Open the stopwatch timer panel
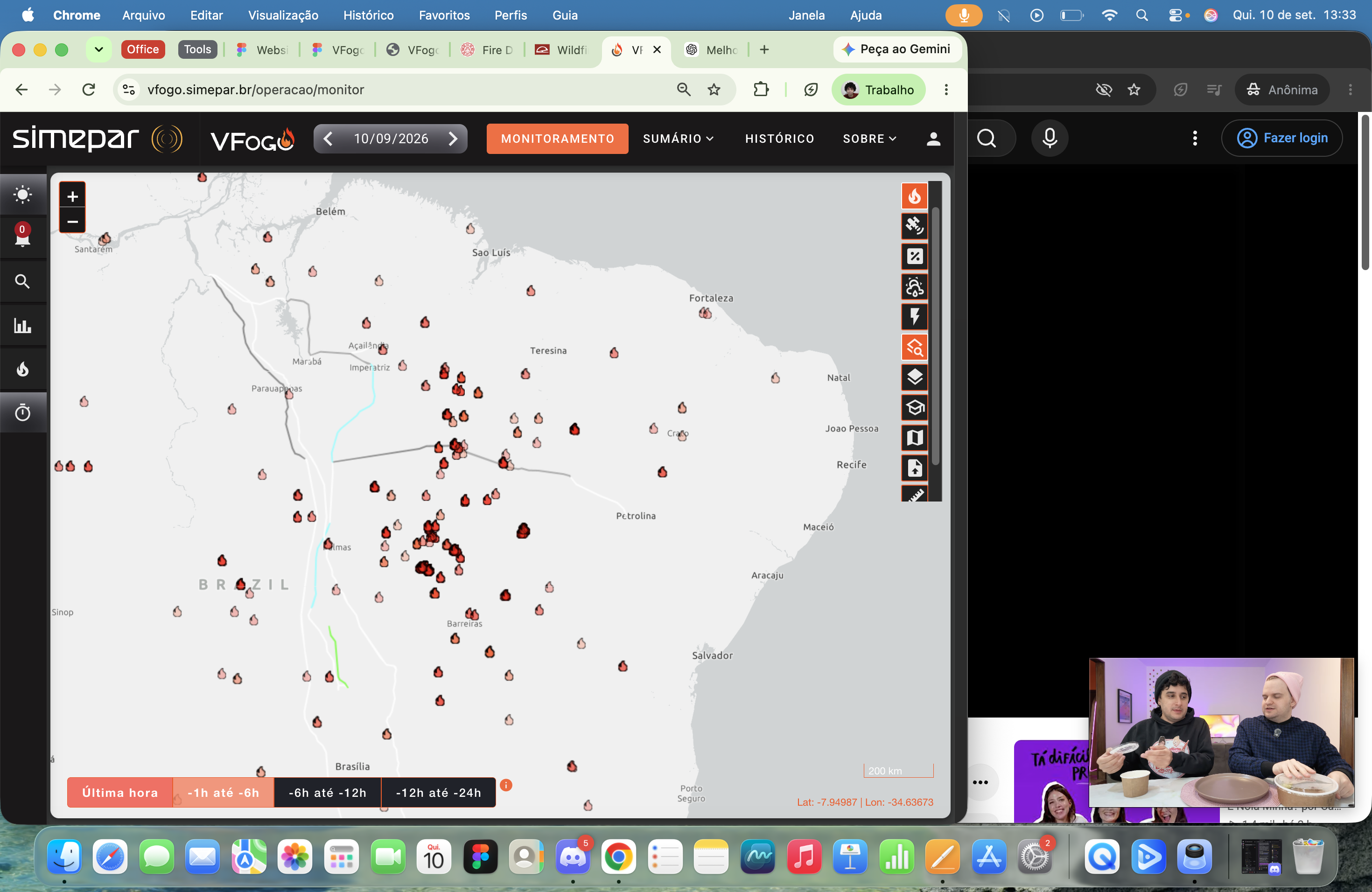The image size is (1372, 892). point(23,412)
